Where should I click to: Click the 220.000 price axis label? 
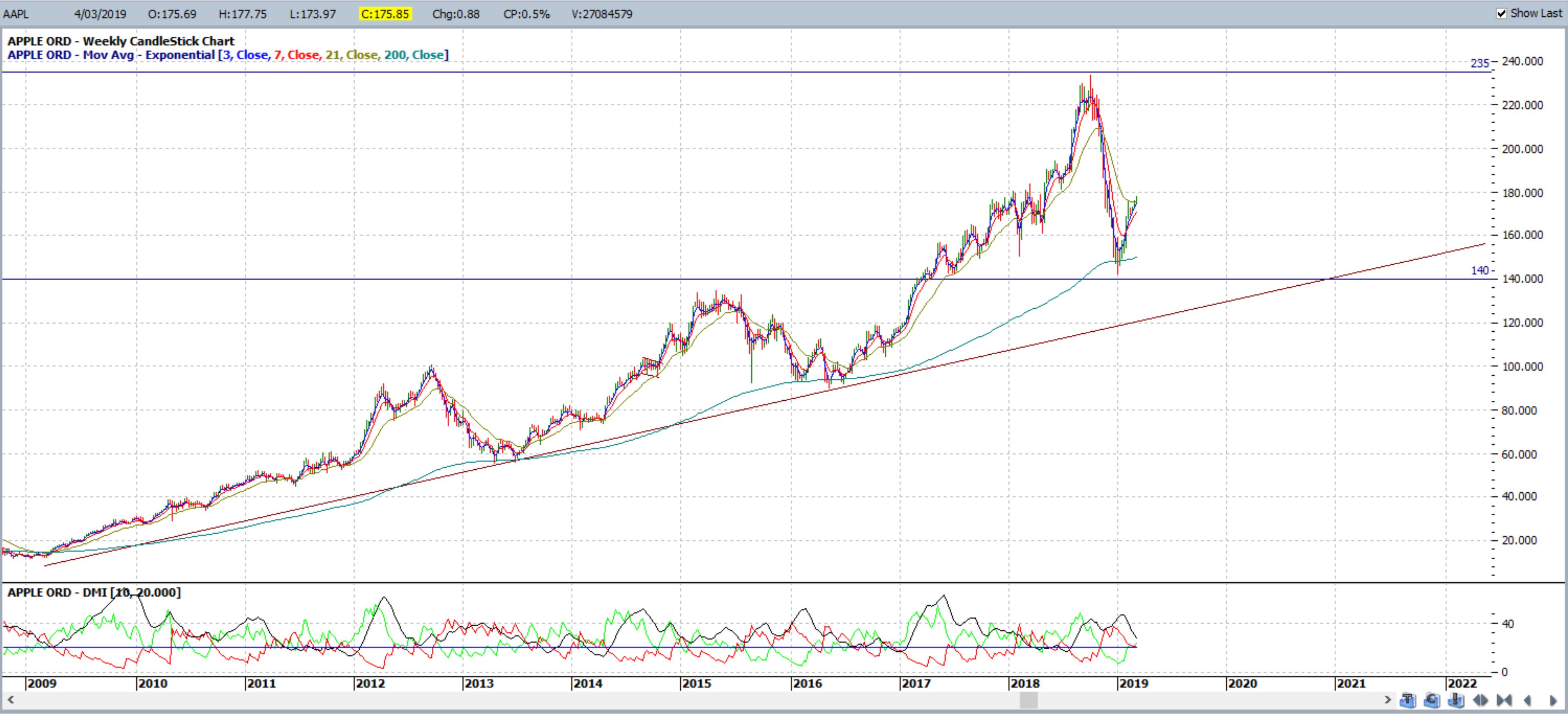(x=1522, y=105)
